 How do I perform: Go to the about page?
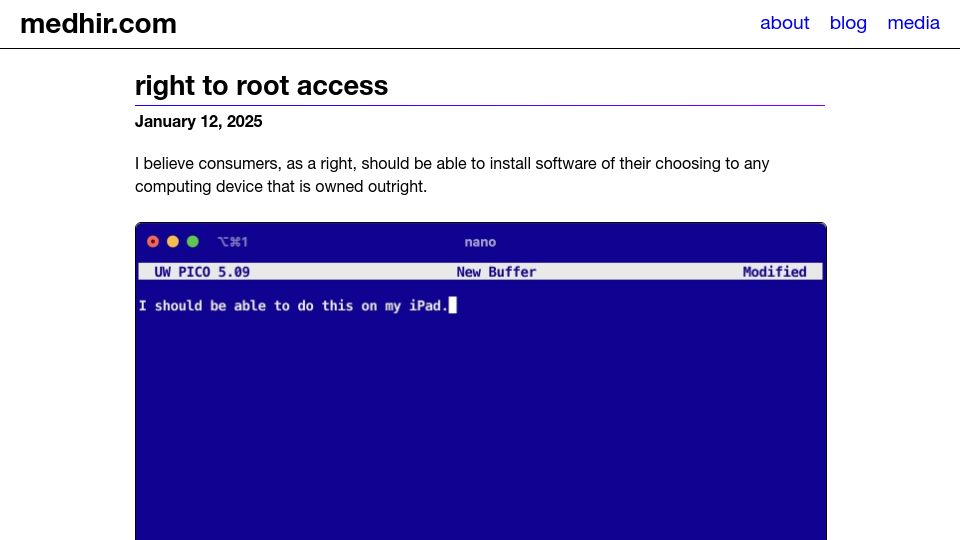784,23
